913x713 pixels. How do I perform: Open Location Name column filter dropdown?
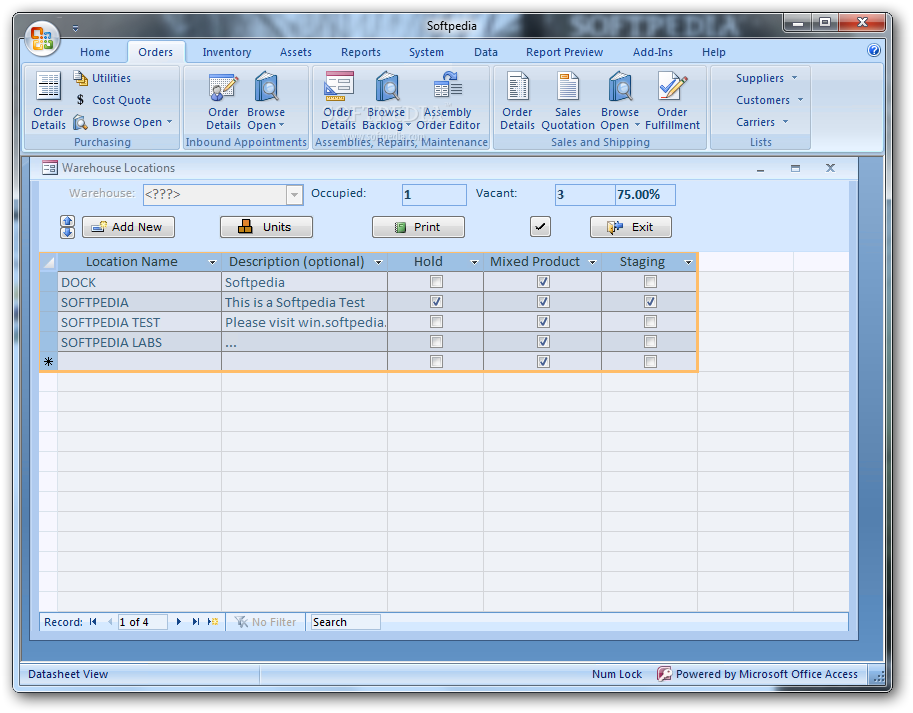coord(213,263)
